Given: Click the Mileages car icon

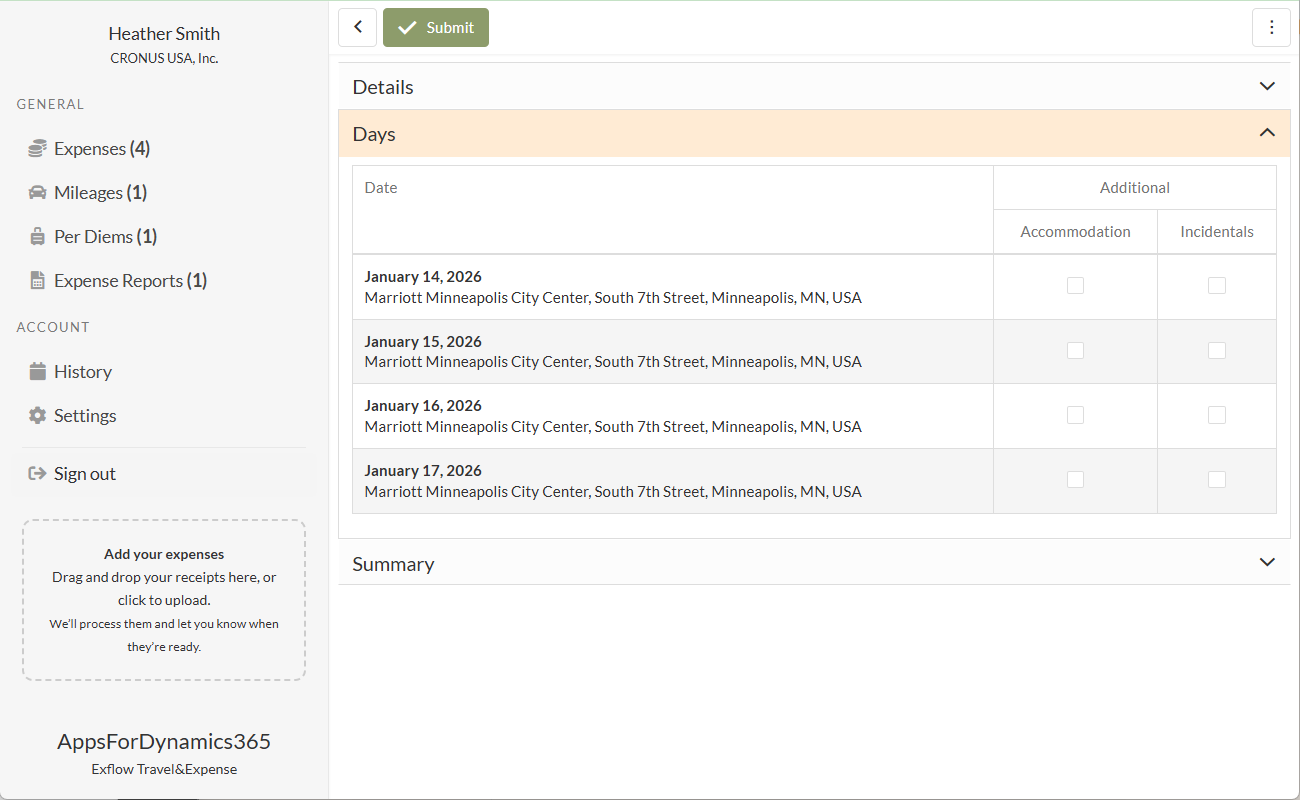Looking at the screenshot, I should click(x=37, y=193).
